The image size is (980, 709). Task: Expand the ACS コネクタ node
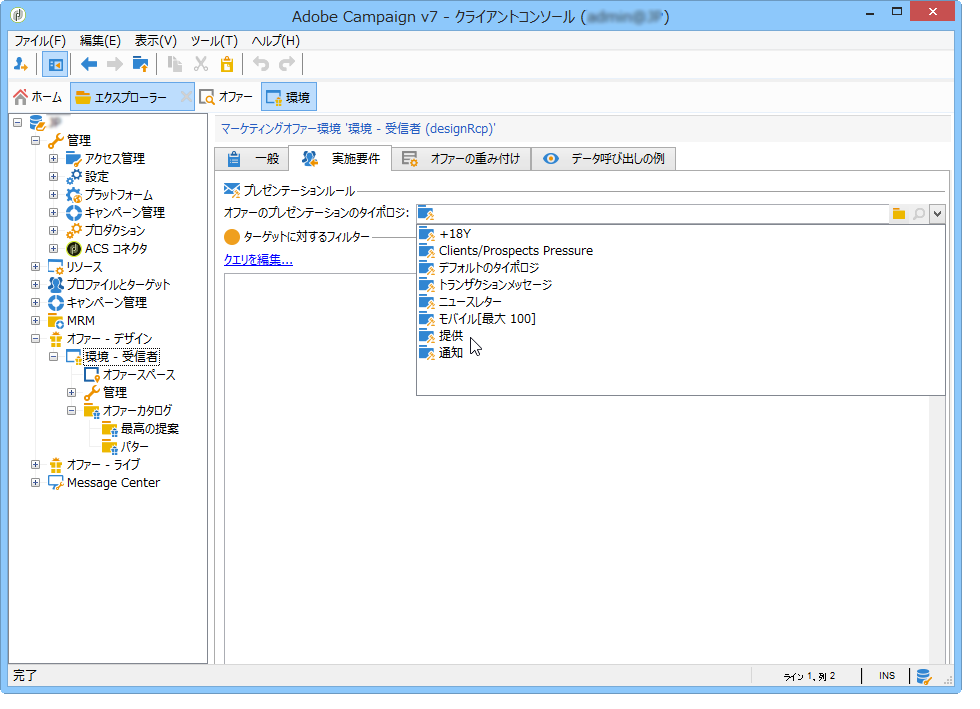[x=54, y=249]
